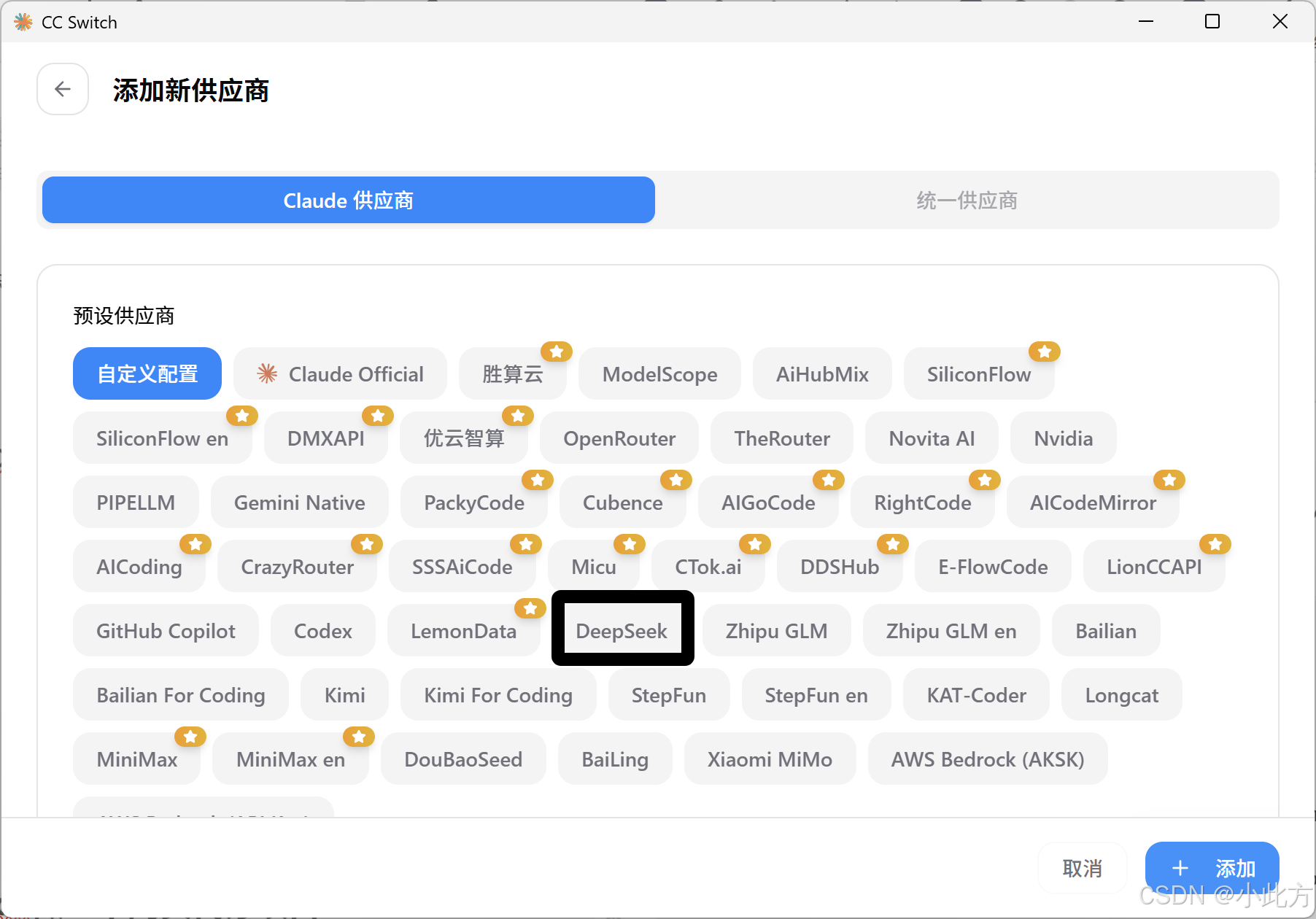Pick DouBaoSeed preset
The height and width of the screenshot is (919, 1316).
[x=463, y=759]
